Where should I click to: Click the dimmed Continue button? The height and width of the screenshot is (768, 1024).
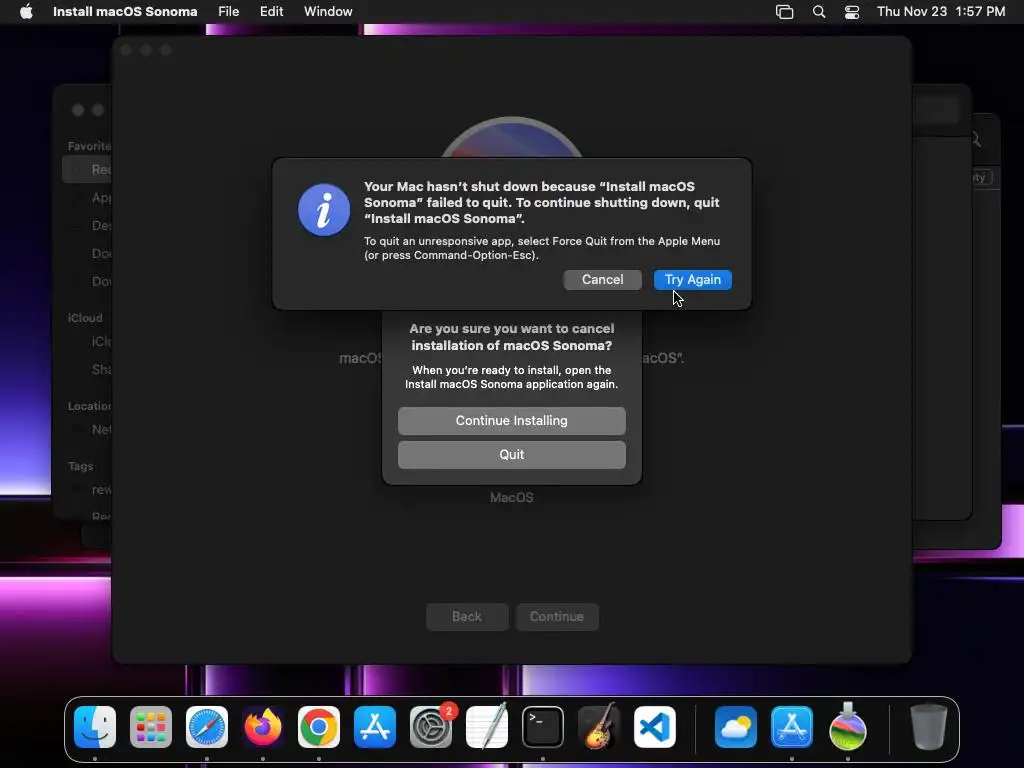(x=556, y=616)
